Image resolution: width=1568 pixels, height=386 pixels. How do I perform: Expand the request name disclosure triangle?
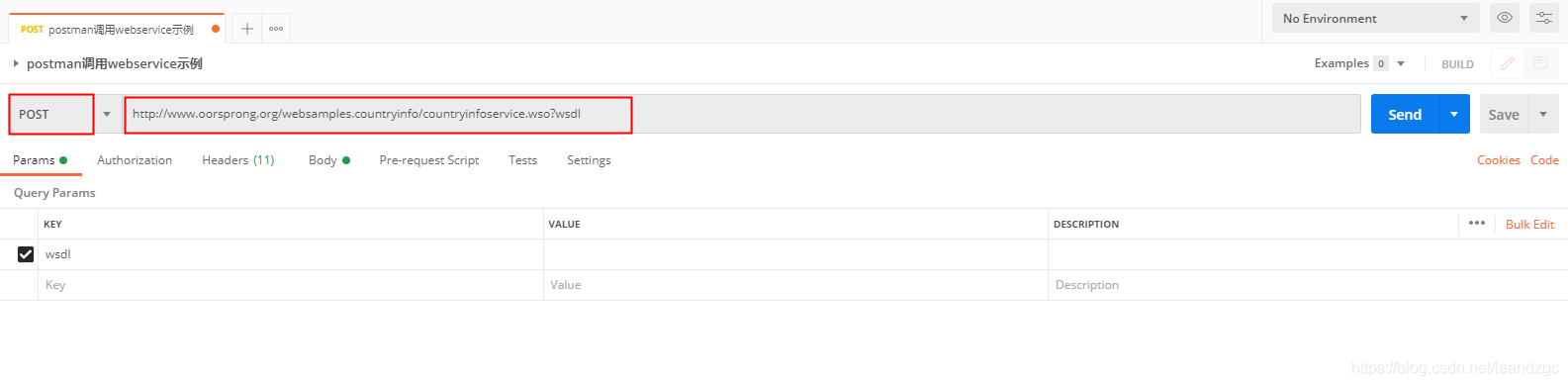click(x=16, y=63)
